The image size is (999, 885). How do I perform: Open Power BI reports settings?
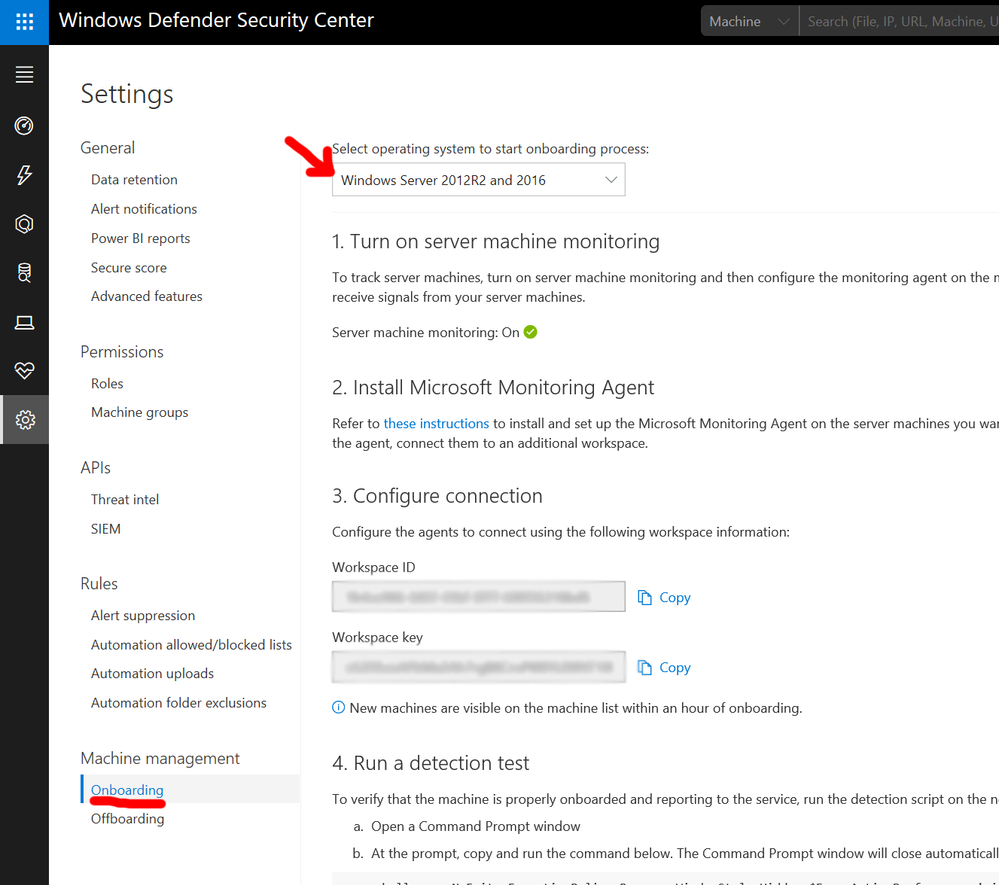(x=140, y=238)
